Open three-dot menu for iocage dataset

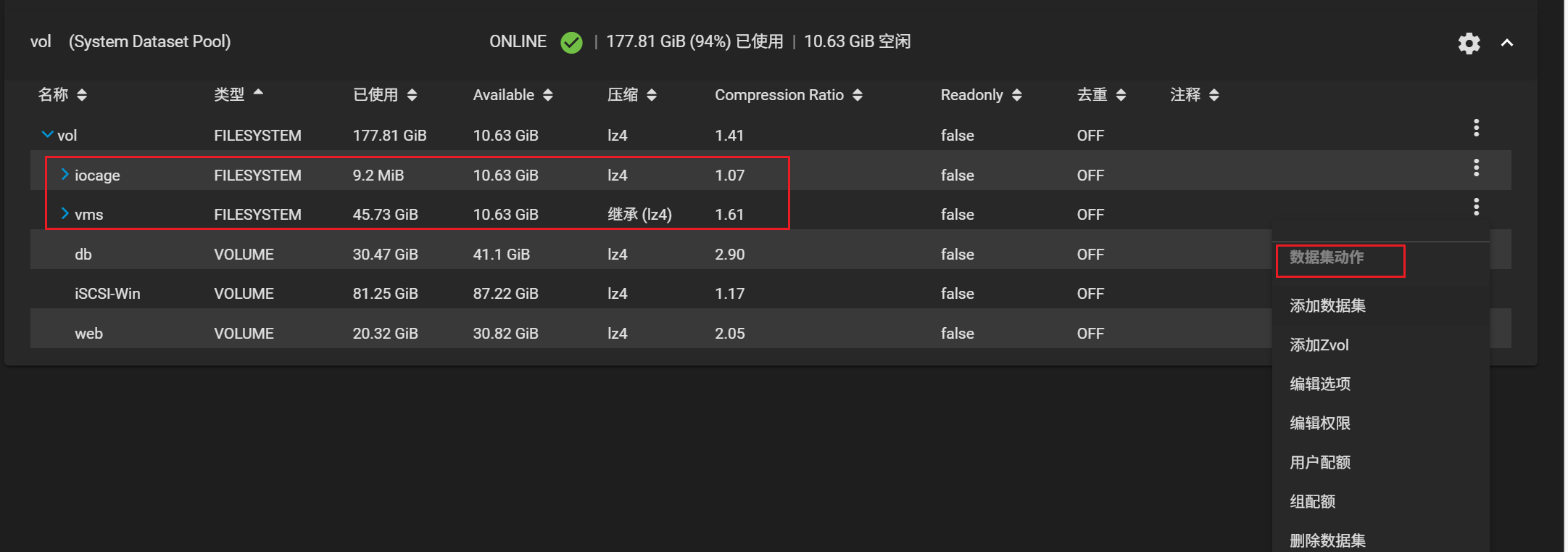(x=1476, y=168)
